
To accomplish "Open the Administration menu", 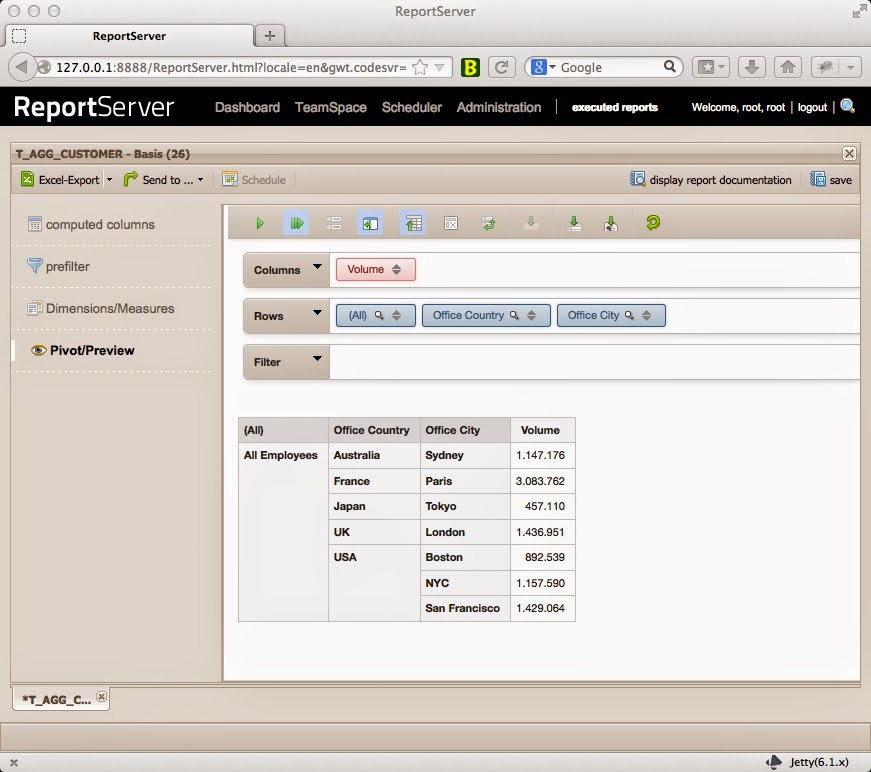I will (x=499, y=107).
